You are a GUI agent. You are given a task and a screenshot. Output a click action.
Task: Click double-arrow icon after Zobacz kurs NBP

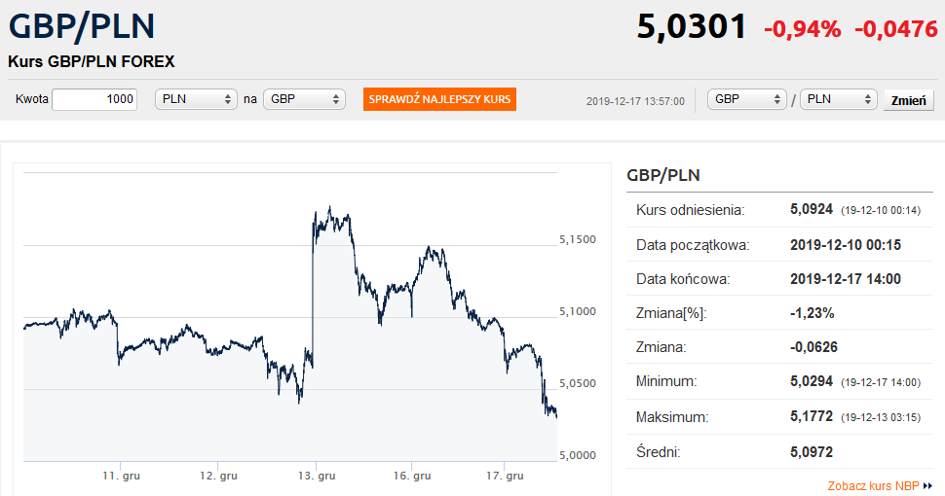point(928,486)
